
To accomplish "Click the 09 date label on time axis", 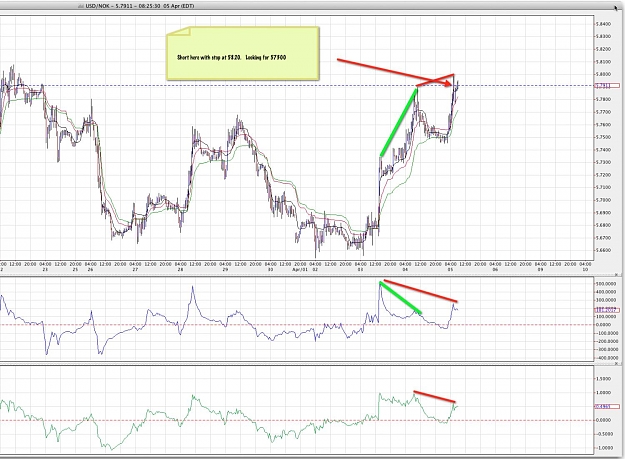I will 540,269.
